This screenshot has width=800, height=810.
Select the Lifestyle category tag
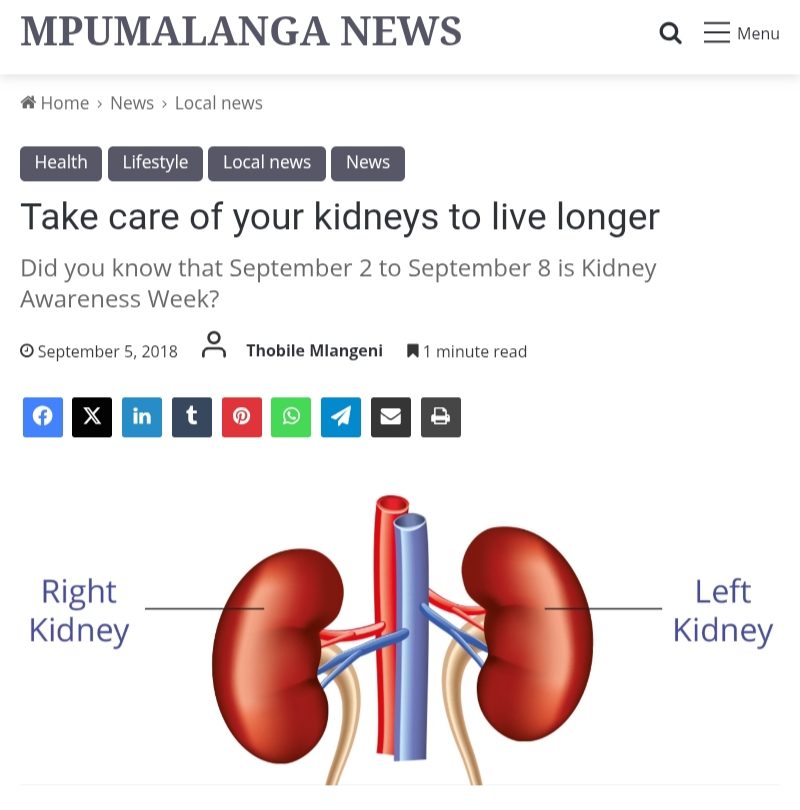point(155,162)
